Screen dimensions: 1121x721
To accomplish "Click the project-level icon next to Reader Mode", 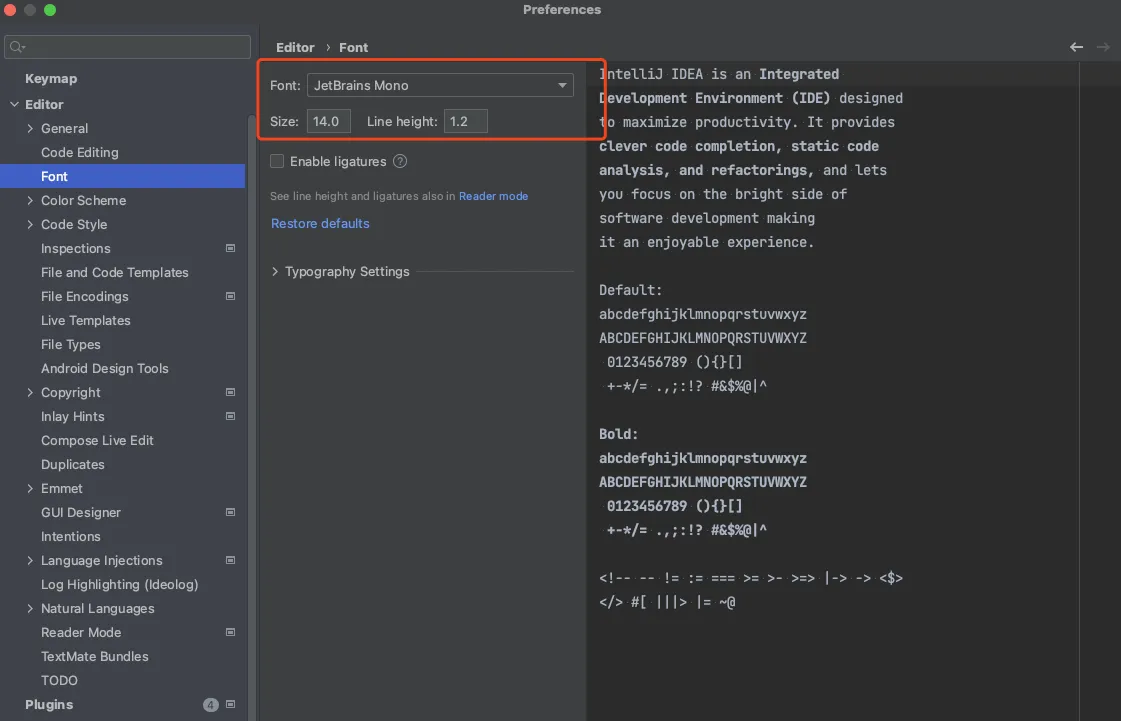I will coord(230,632).
